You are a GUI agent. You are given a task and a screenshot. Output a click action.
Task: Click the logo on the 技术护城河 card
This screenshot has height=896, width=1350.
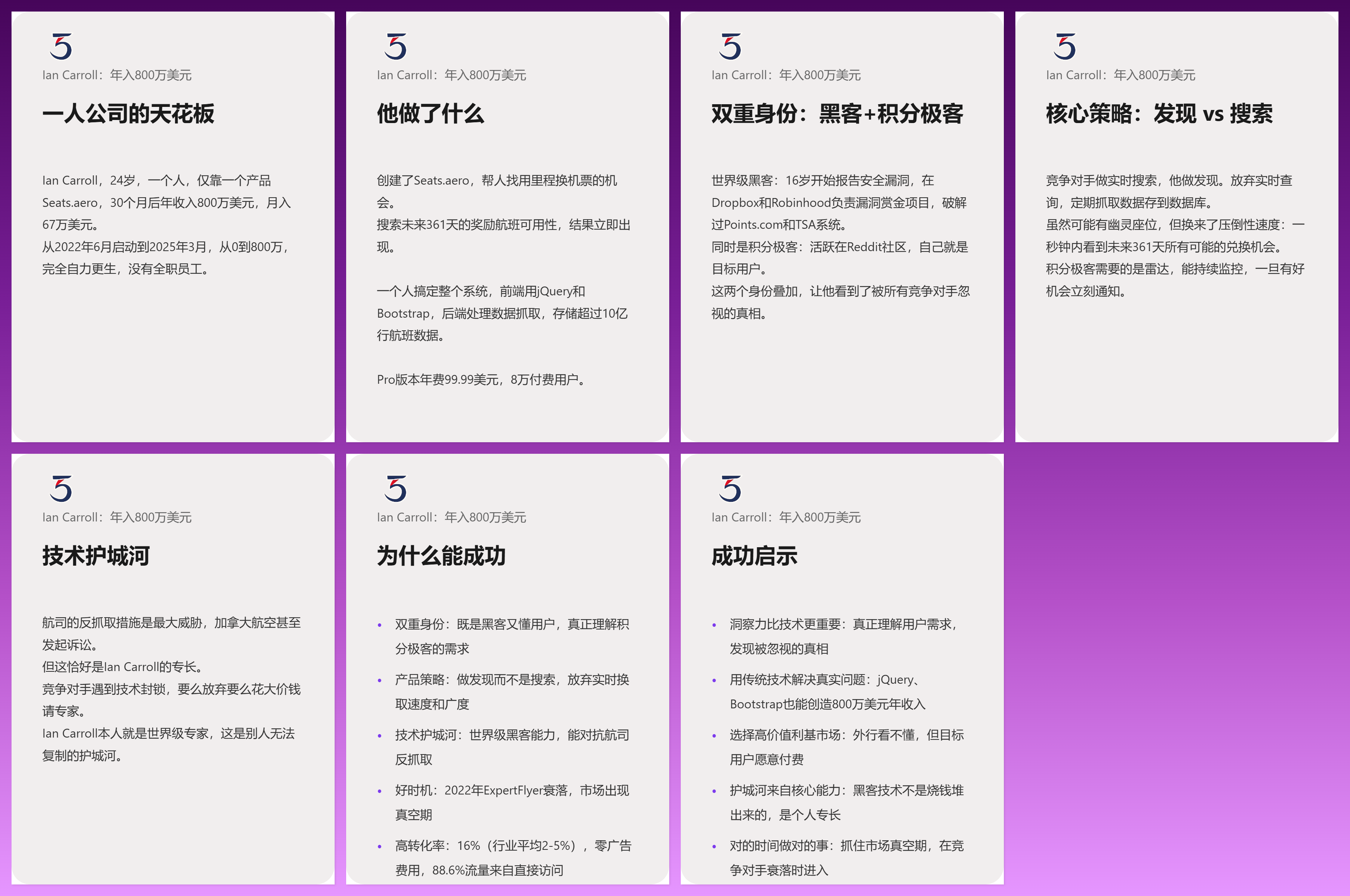coord(61,489)
